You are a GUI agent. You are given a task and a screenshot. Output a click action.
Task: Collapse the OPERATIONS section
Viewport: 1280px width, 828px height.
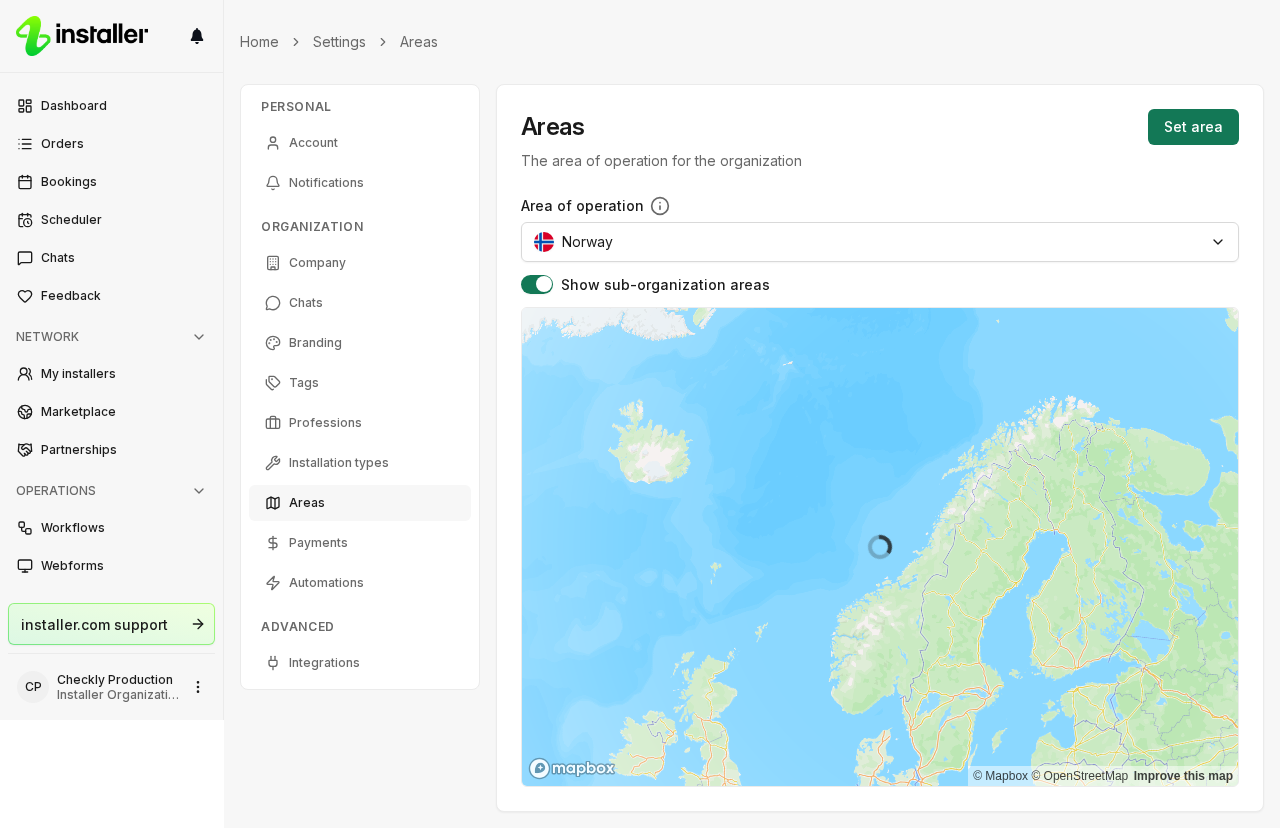(x=111, y=491)
